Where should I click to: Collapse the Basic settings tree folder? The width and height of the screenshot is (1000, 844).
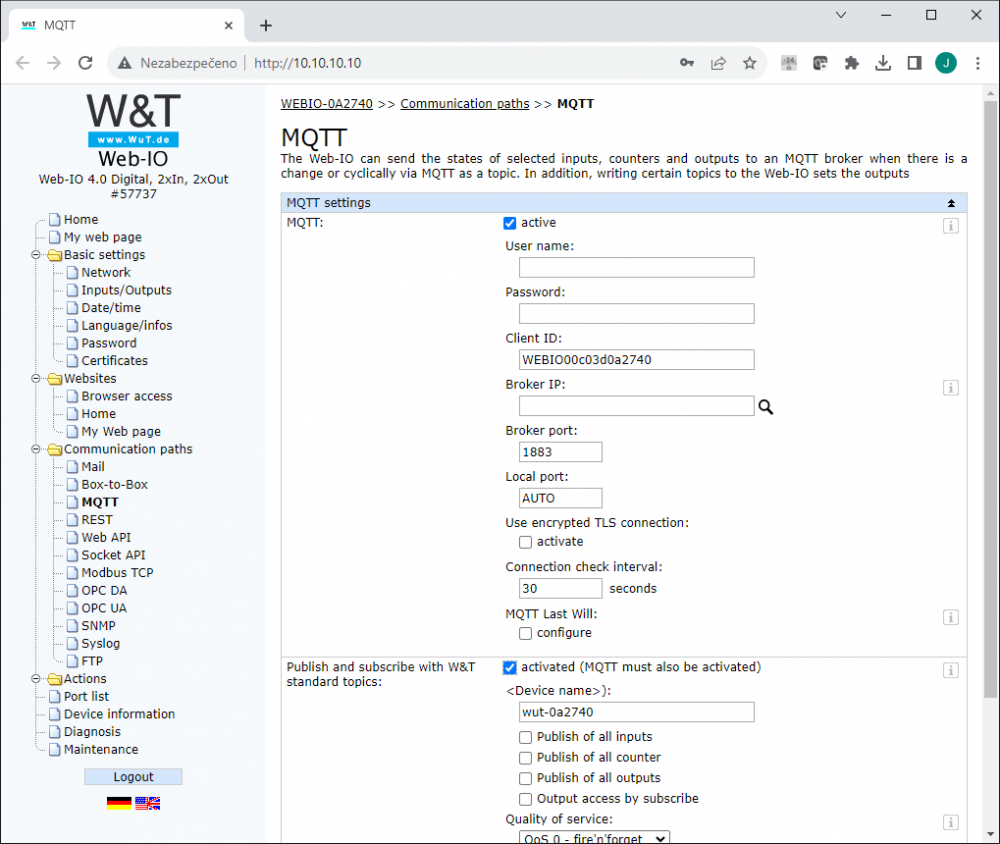[36, 255]
